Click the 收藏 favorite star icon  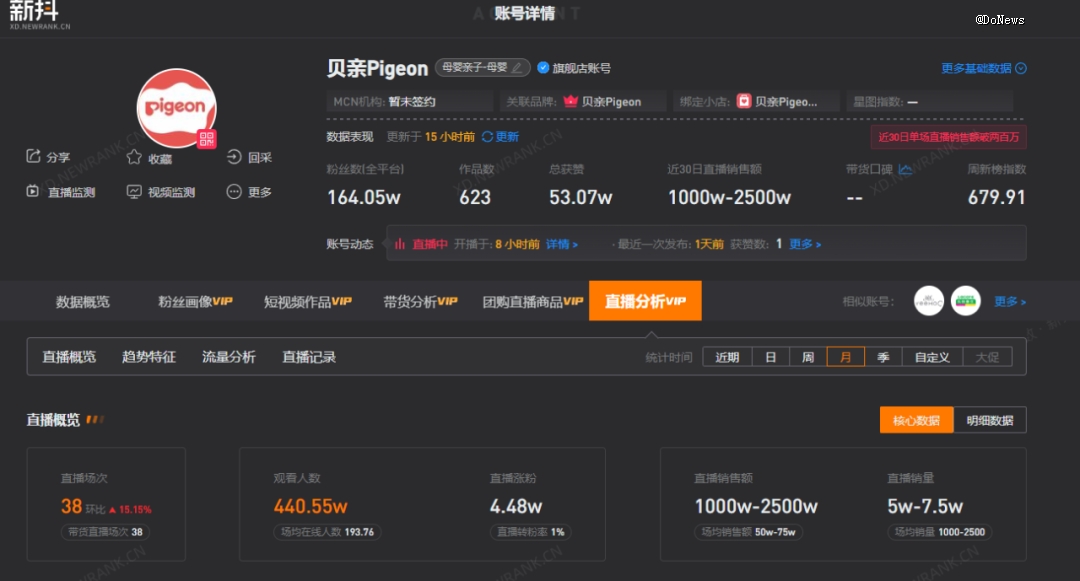131,156
